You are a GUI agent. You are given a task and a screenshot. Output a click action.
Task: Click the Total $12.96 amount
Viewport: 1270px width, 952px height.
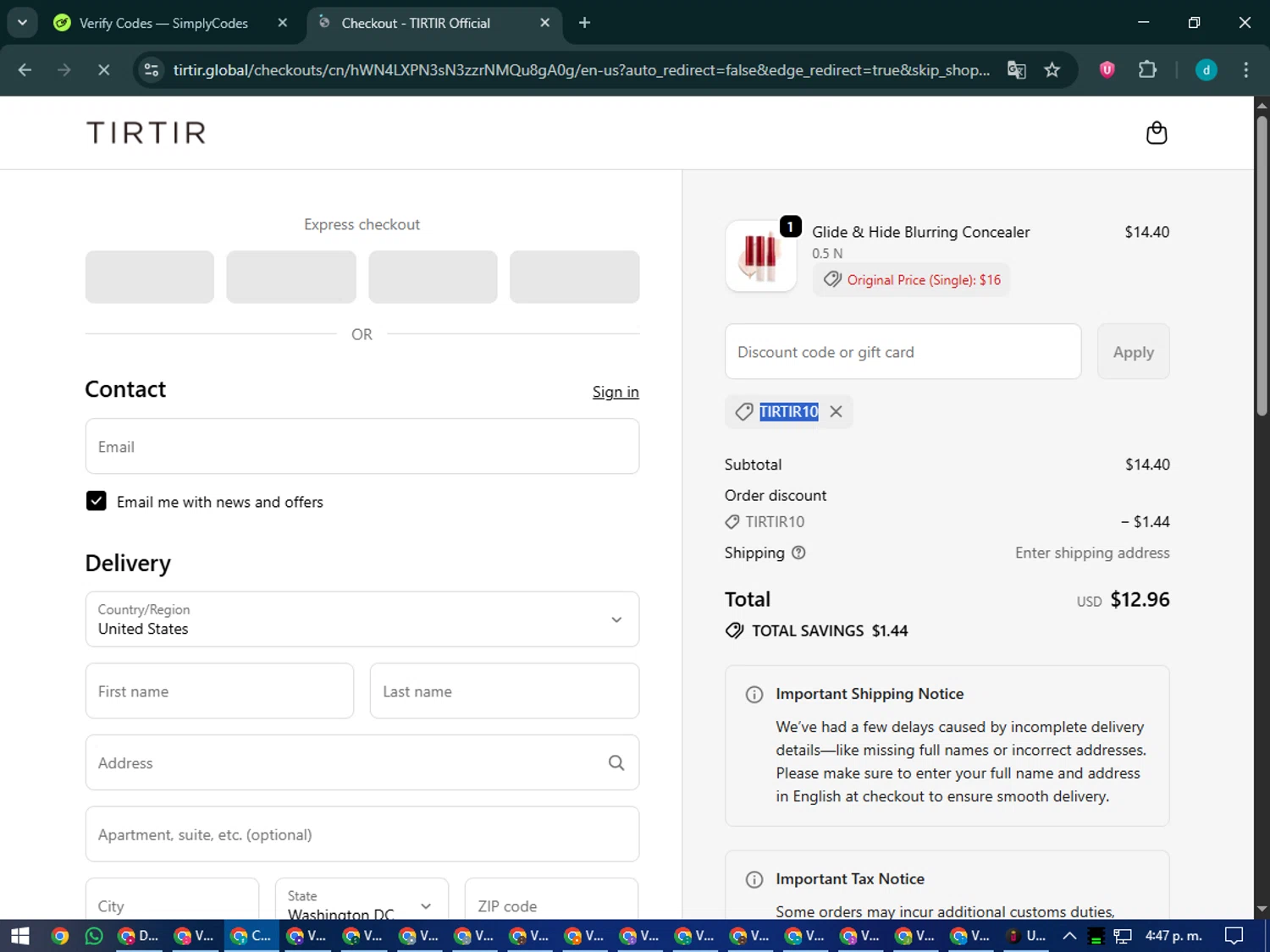[1140, 599]
